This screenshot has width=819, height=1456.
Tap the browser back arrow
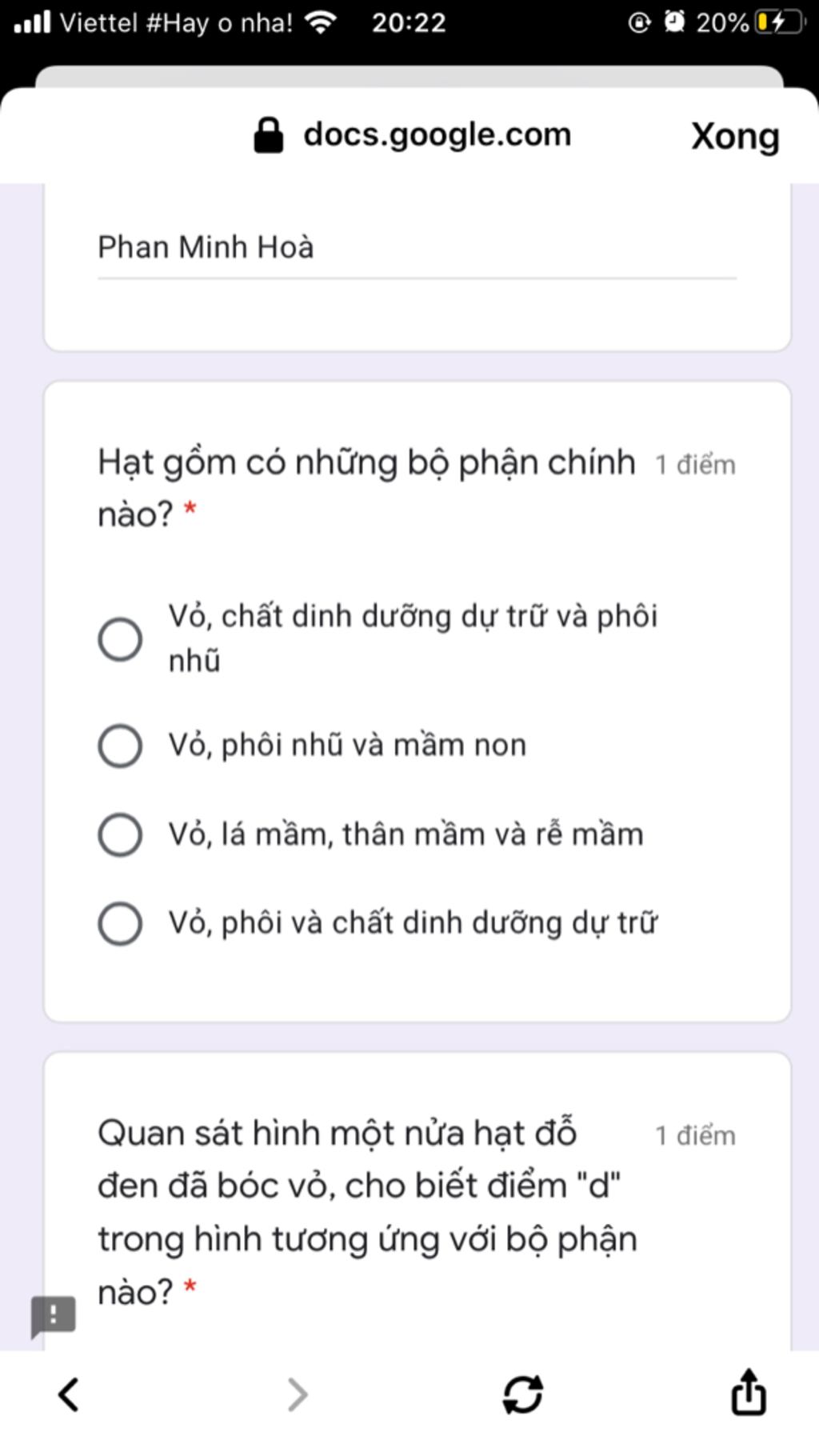pyautogui.click(x=70, y=1394)
